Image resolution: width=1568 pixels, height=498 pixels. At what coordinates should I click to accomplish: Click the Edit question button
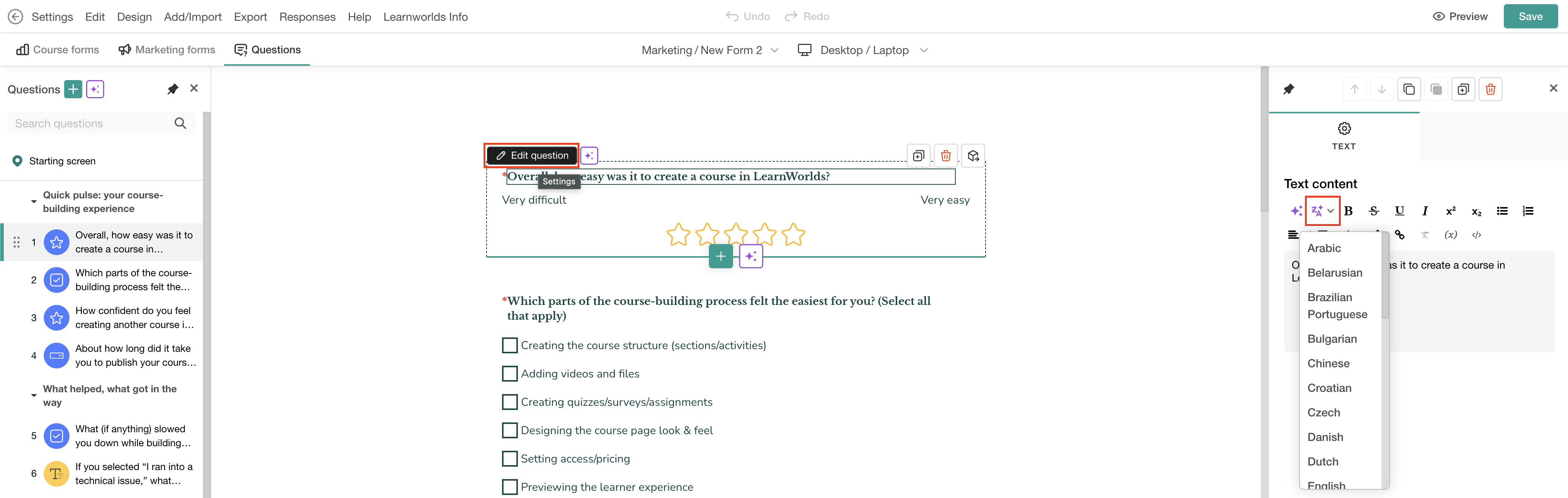(x=532, y=155)
